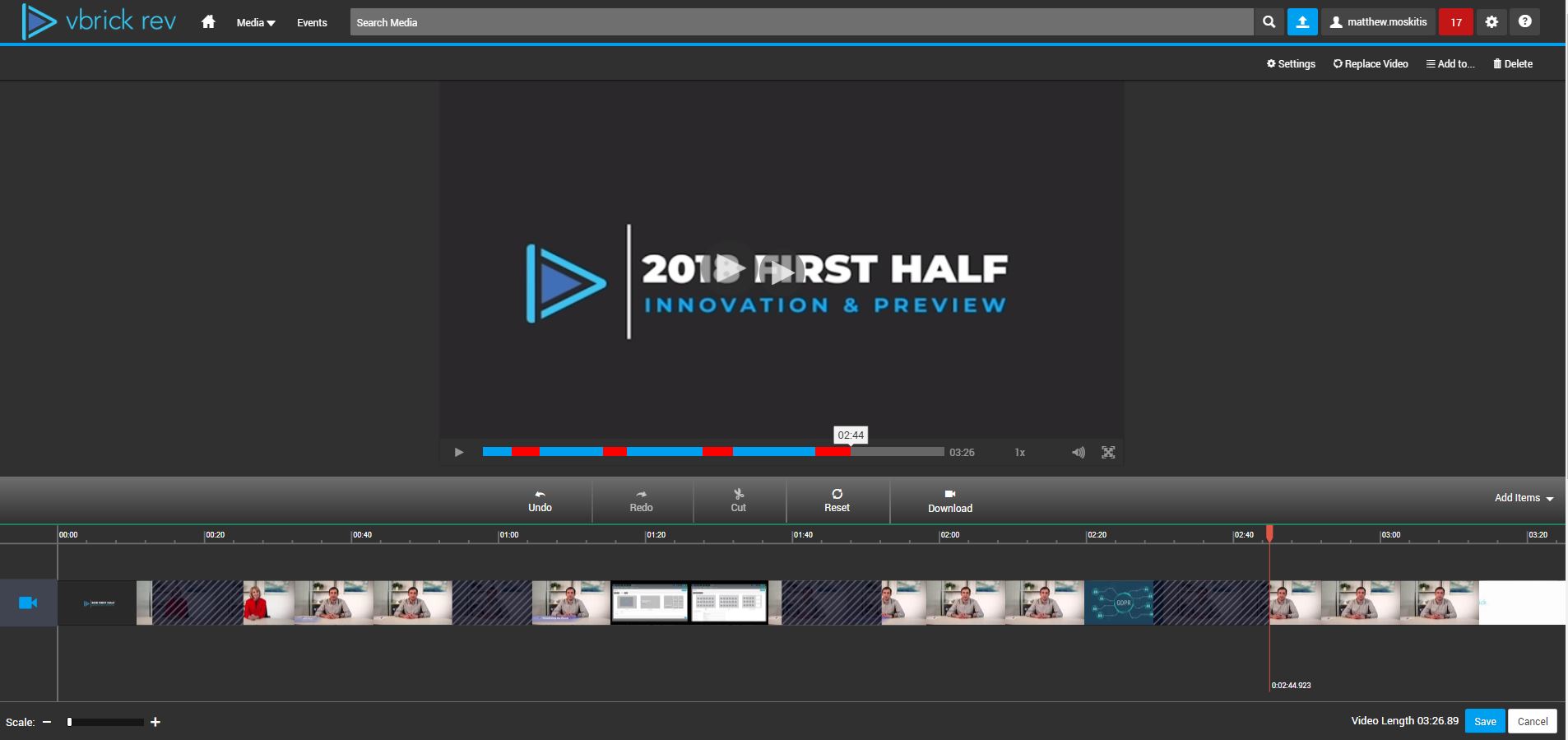Cut the clip with scissors tool
Screen dimensions: 1568x740
point(739,500)
